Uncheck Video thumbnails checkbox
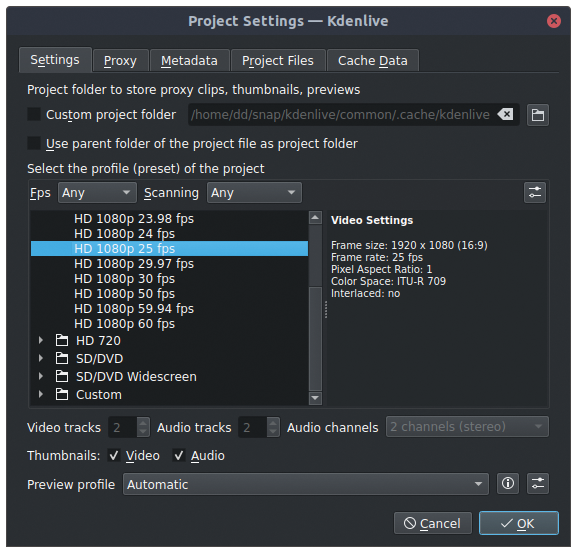This screenshot has height=553, width=577. (x=114, y=455)
